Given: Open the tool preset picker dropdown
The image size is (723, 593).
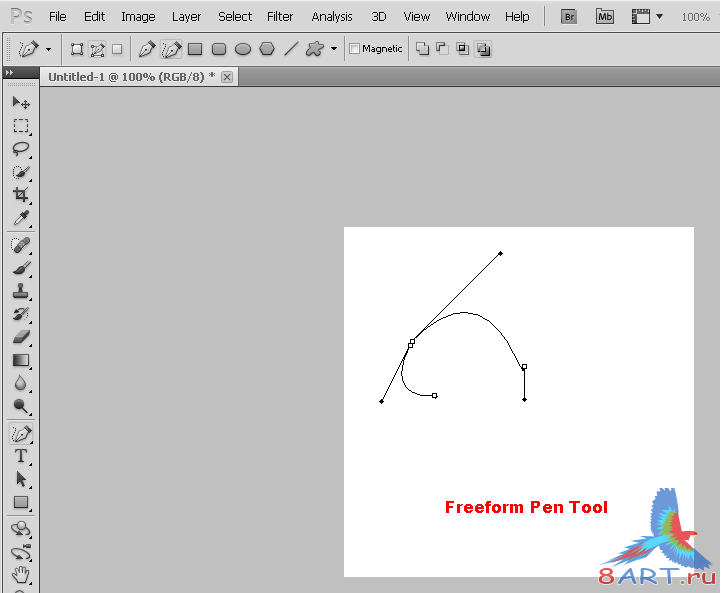Looking at the screenshot, I should [48, 49].
